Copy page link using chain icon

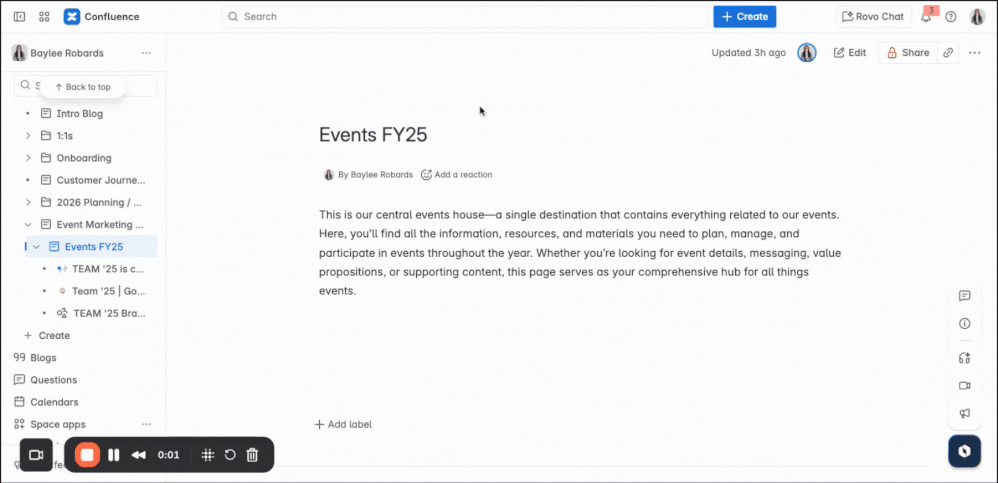coord(948,53)
